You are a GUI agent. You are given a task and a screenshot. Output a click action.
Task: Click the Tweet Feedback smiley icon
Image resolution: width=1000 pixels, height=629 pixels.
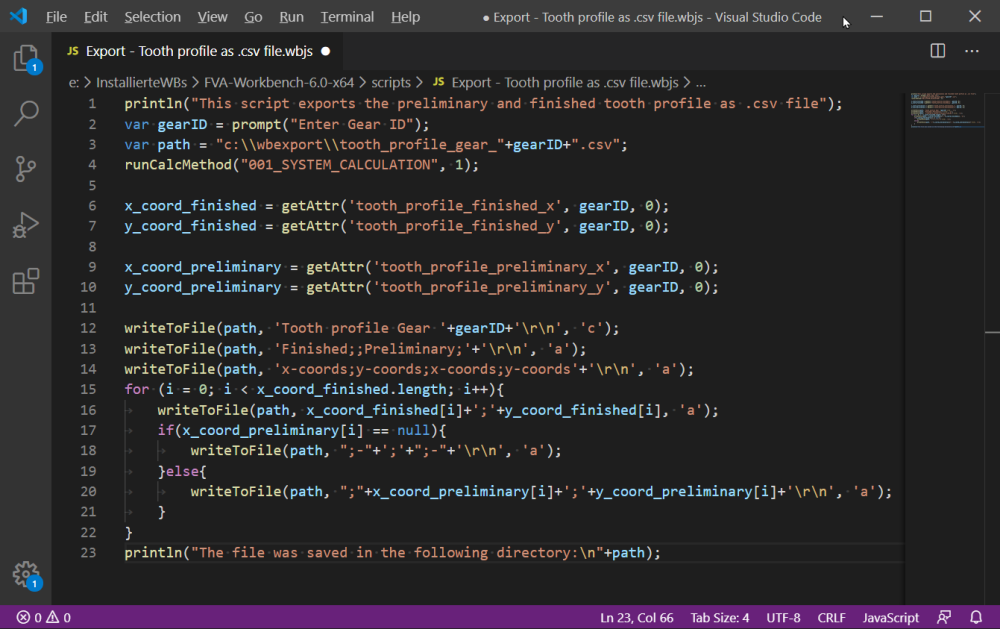tap(944, 617)
